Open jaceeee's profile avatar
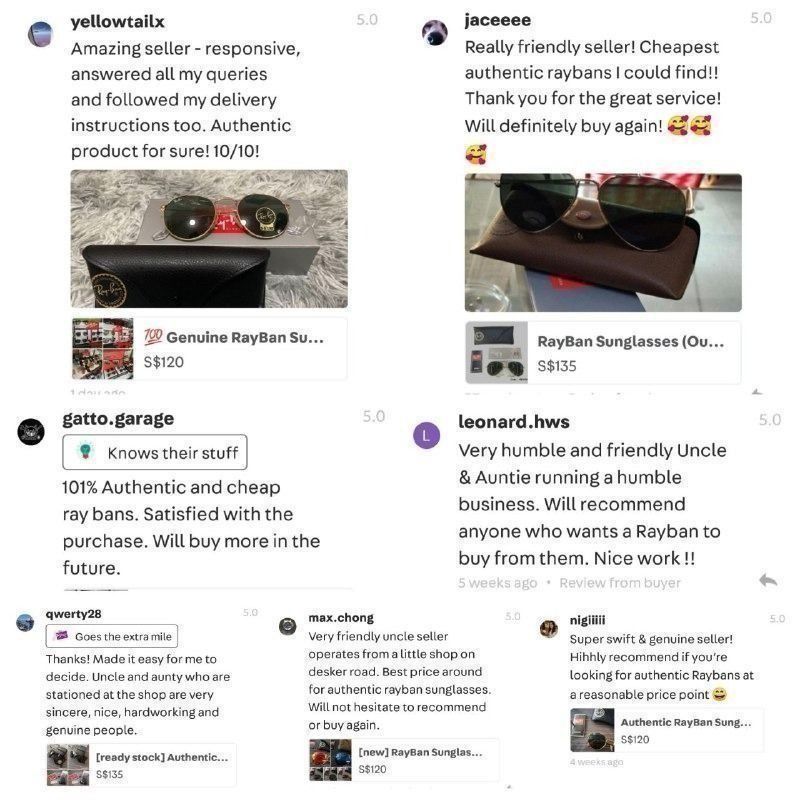The width and height of the screenshot is (800, 800). coord(435,33)
